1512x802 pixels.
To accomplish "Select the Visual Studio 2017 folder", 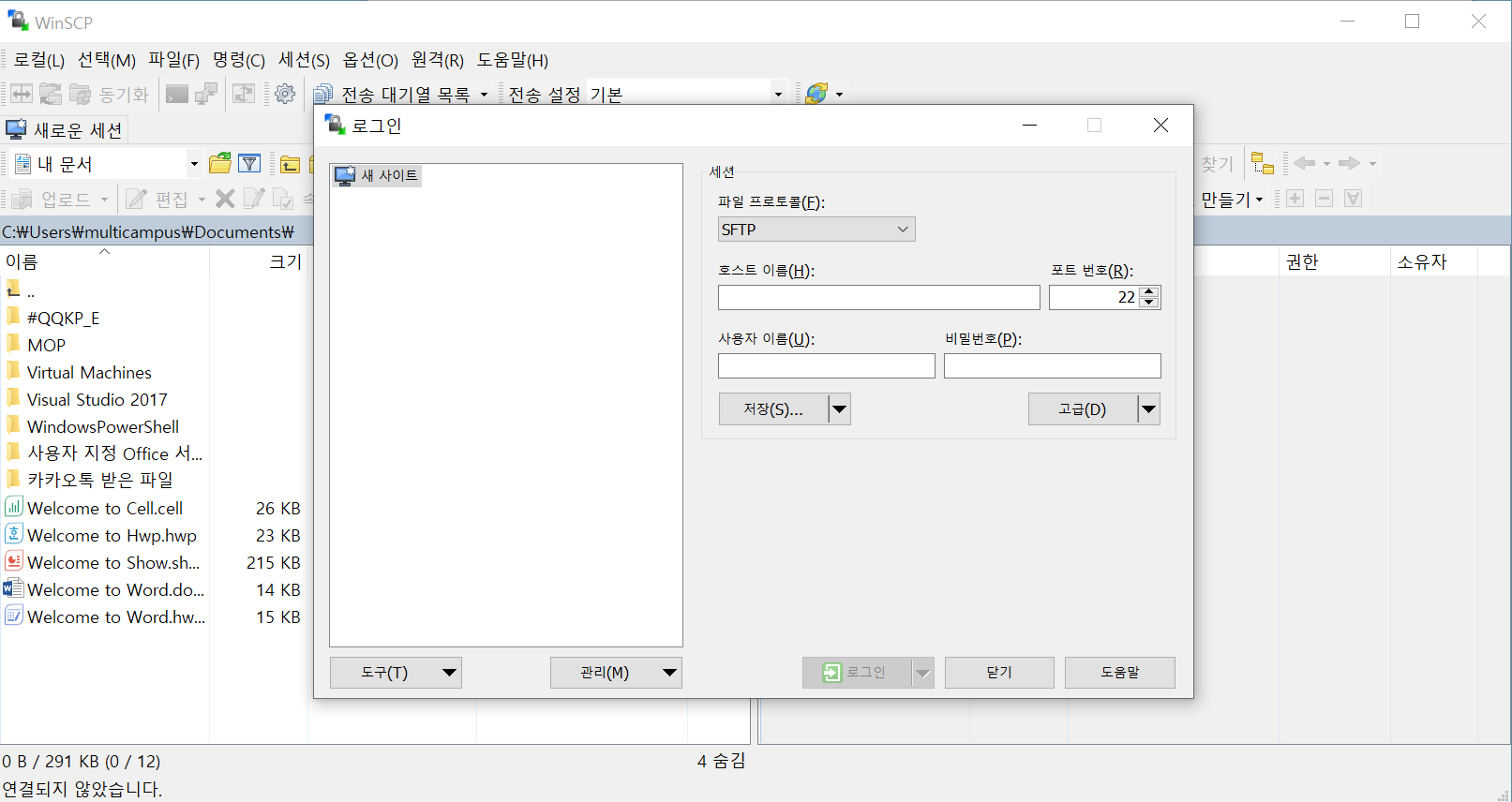I will (97, 400).
